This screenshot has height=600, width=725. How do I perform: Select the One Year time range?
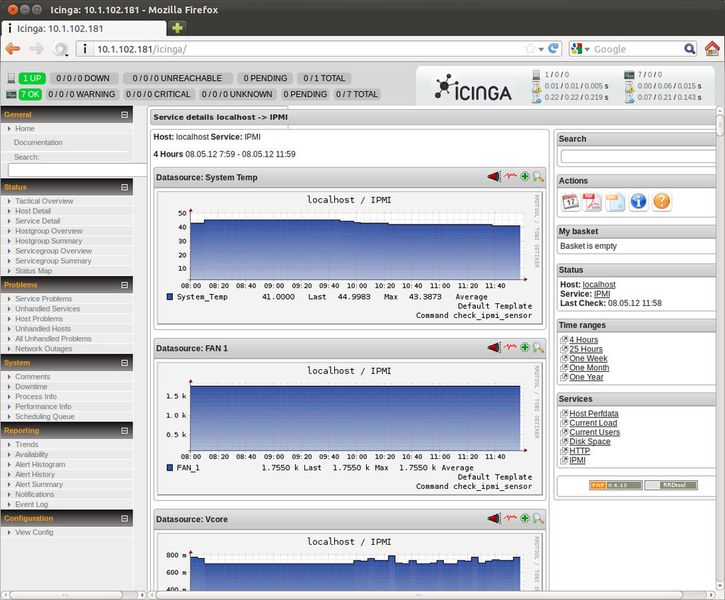click(x=586, y=377)
